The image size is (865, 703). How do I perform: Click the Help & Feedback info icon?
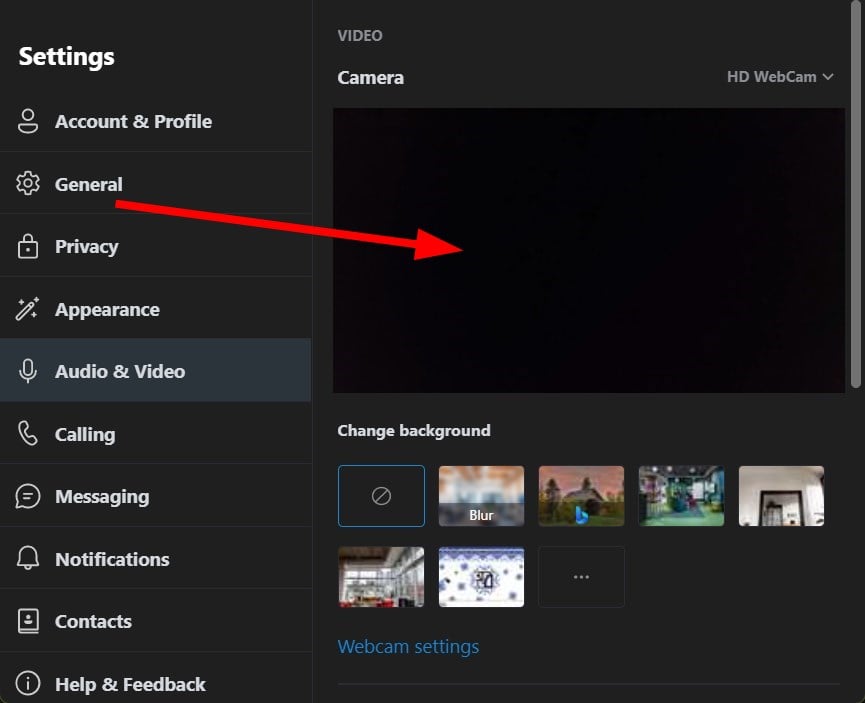pyautogui.click(x=28, y=684)
